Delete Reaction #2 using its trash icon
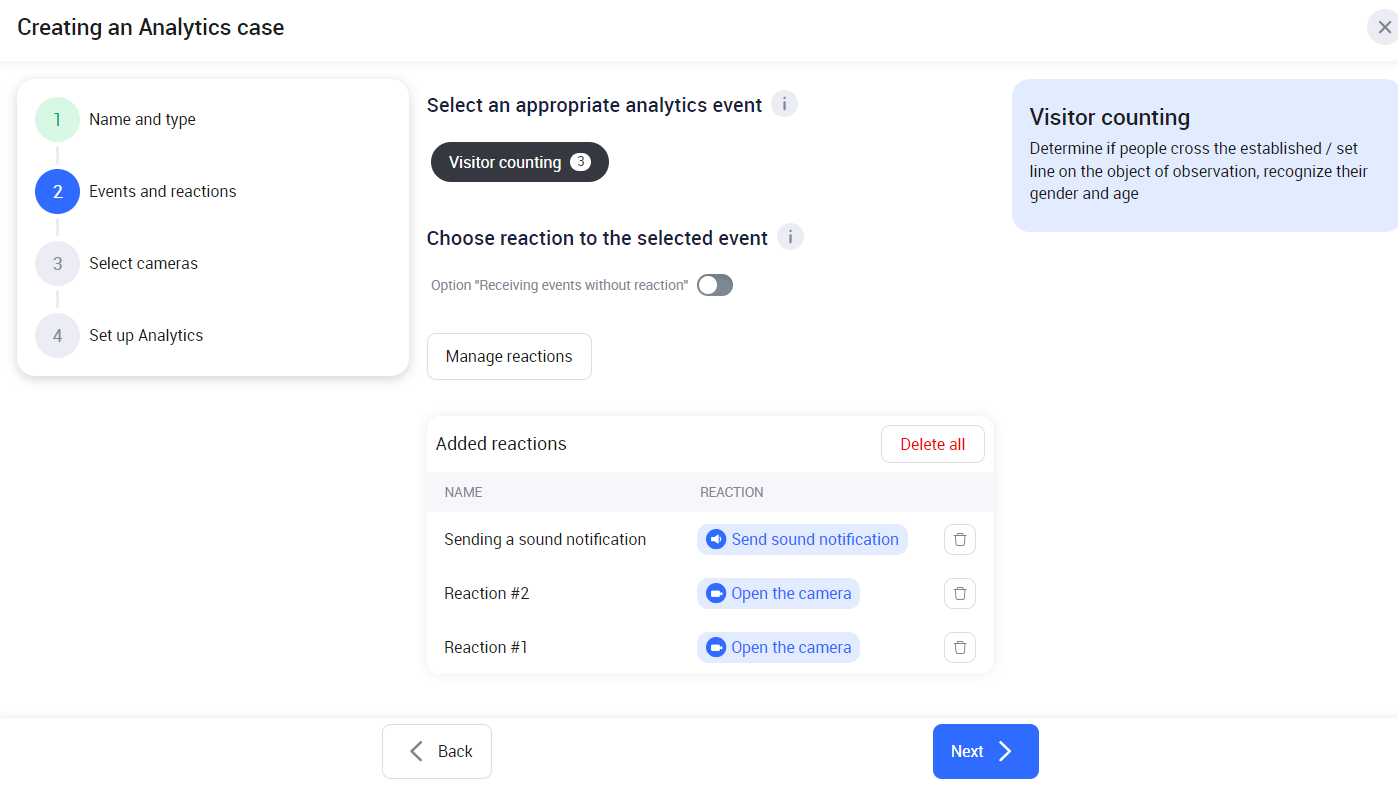The width and height of the screenshot is (1398, 785). click(959, 594)
